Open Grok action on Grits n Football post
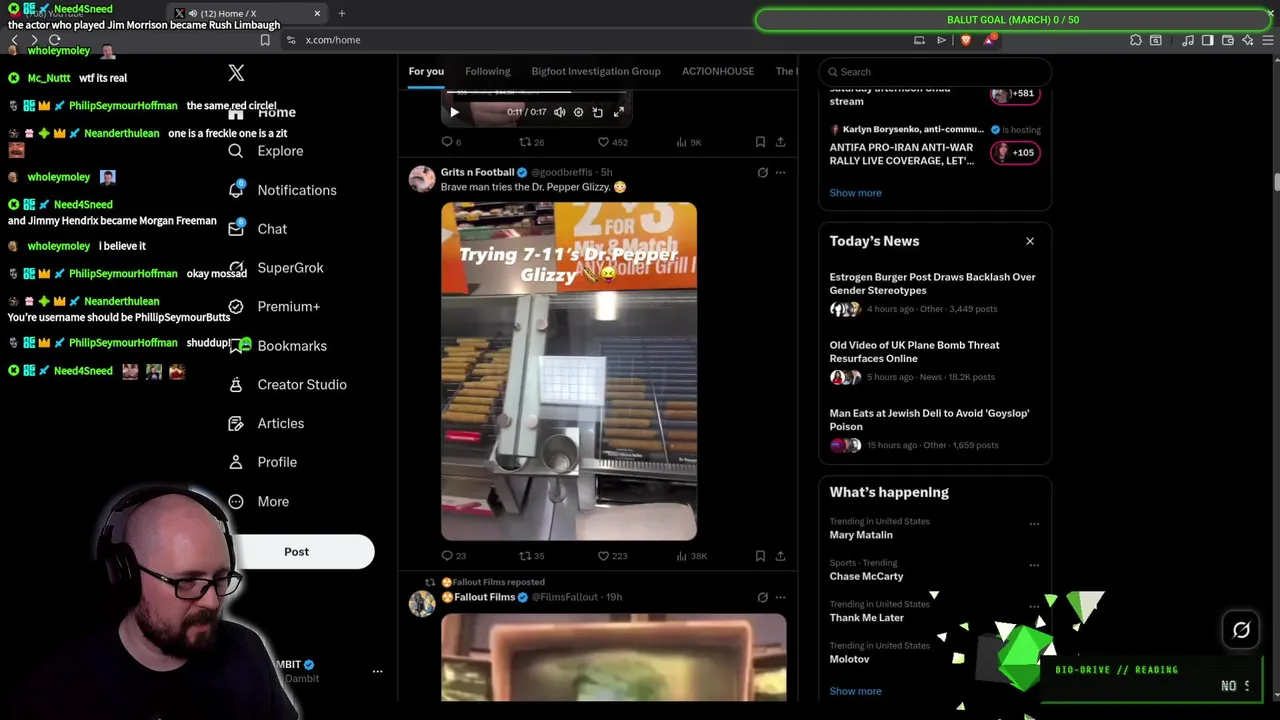This screenshot has height=720, width=1280. (762, 172)
